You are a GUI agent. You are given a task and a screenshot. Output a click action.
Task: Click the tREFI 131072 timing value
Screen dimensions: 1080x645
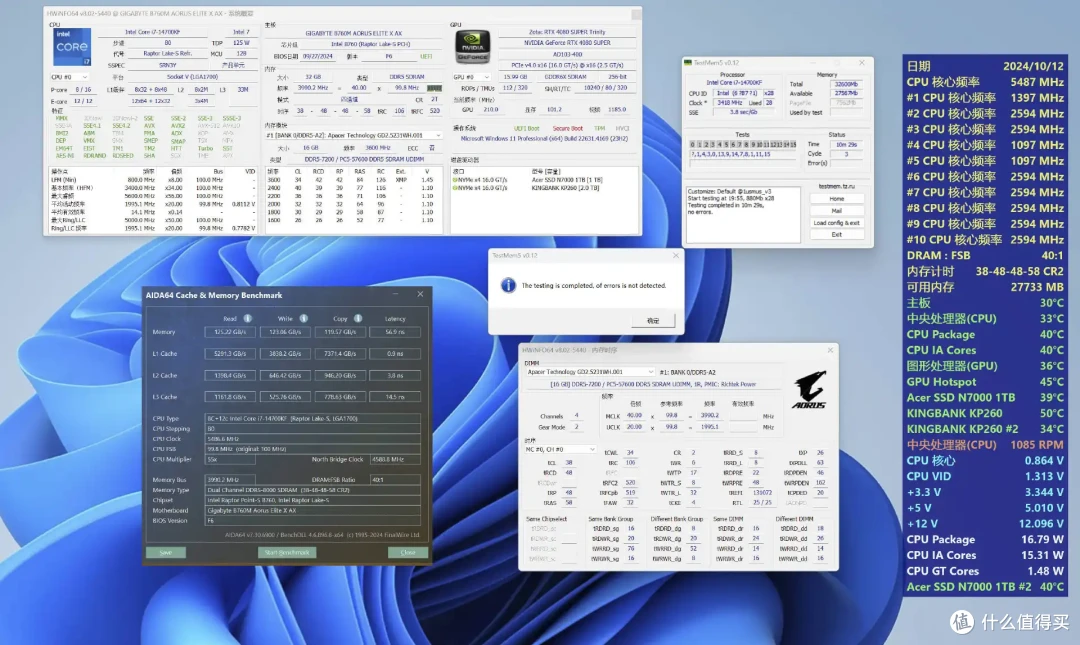click(762, 493)
